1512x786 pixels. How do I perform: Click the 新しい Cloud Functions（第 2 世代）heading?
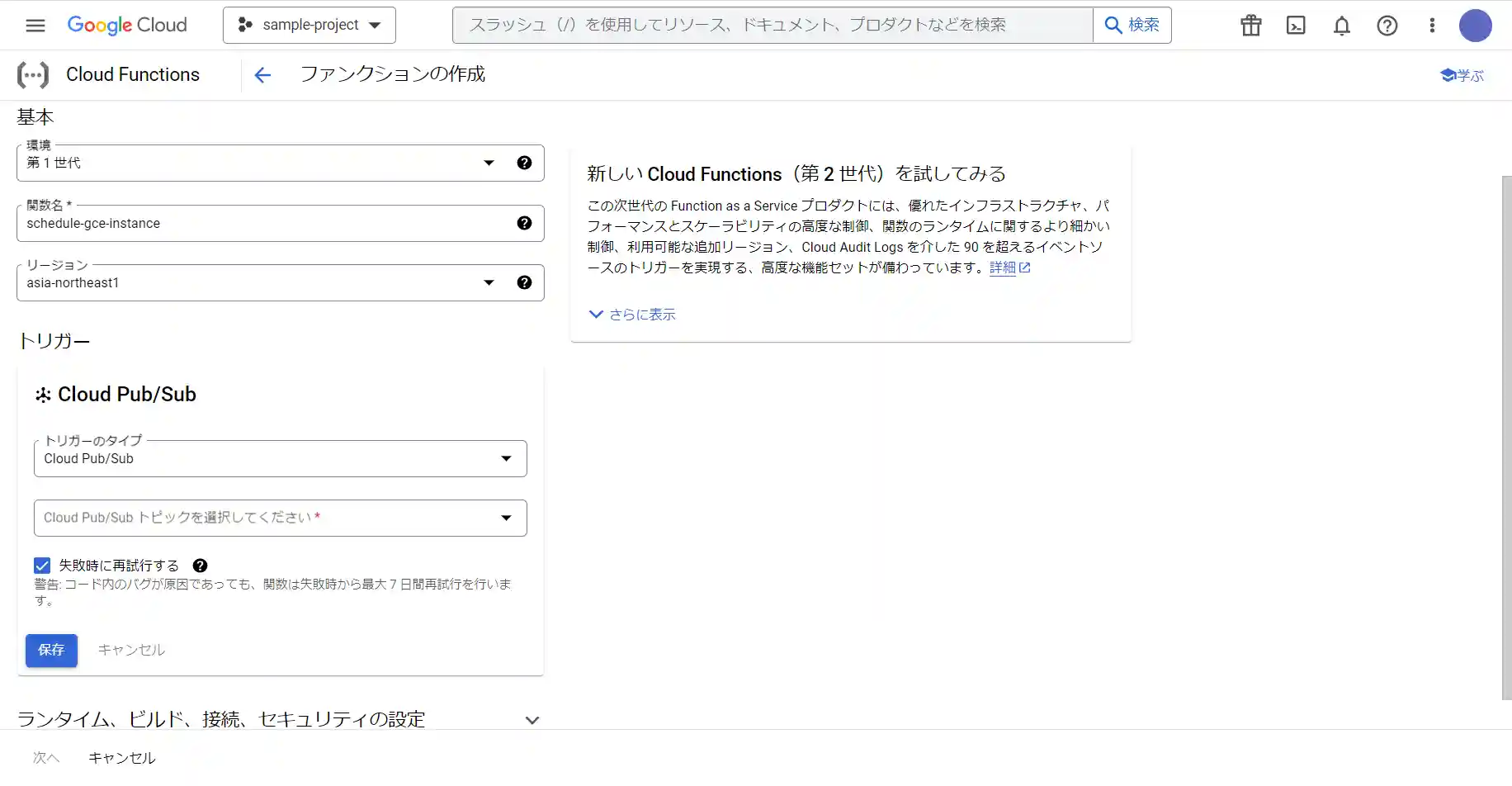(796, 174)
